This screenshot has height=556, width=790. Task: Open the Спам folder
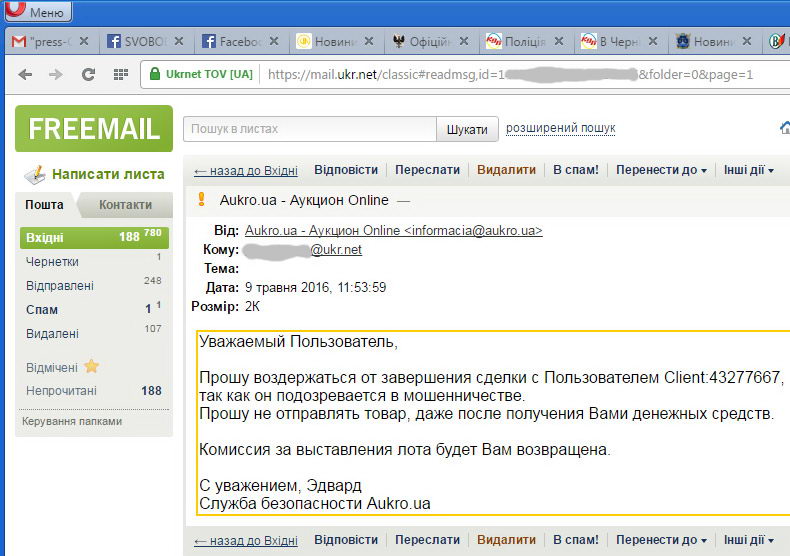(x=42, y=310)
